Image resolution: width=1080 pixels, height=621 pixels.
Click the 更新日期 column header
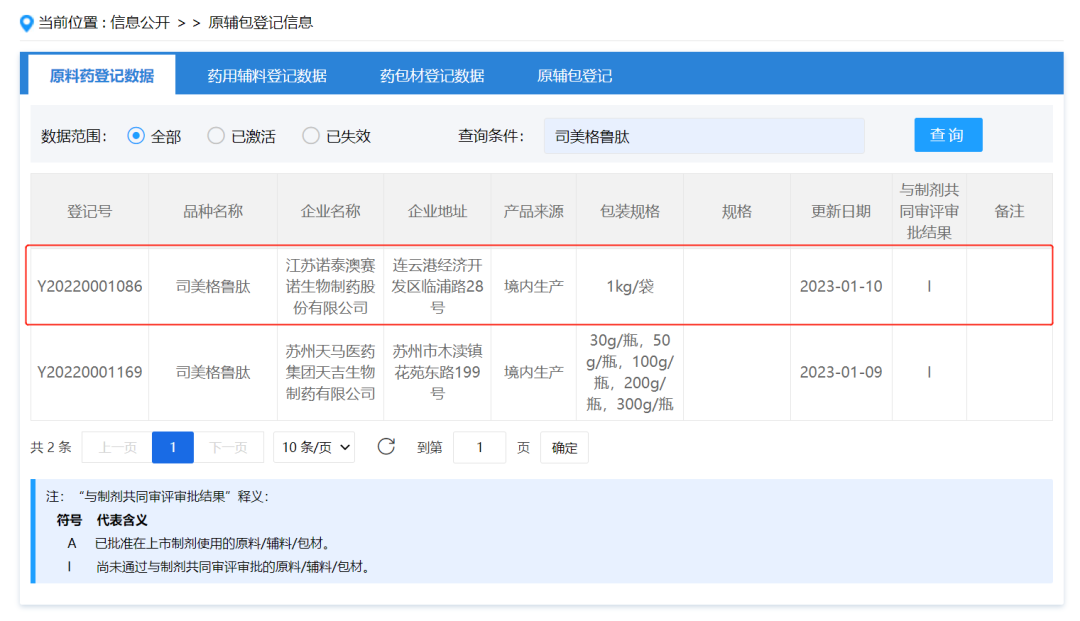click(x=841, y=212)
